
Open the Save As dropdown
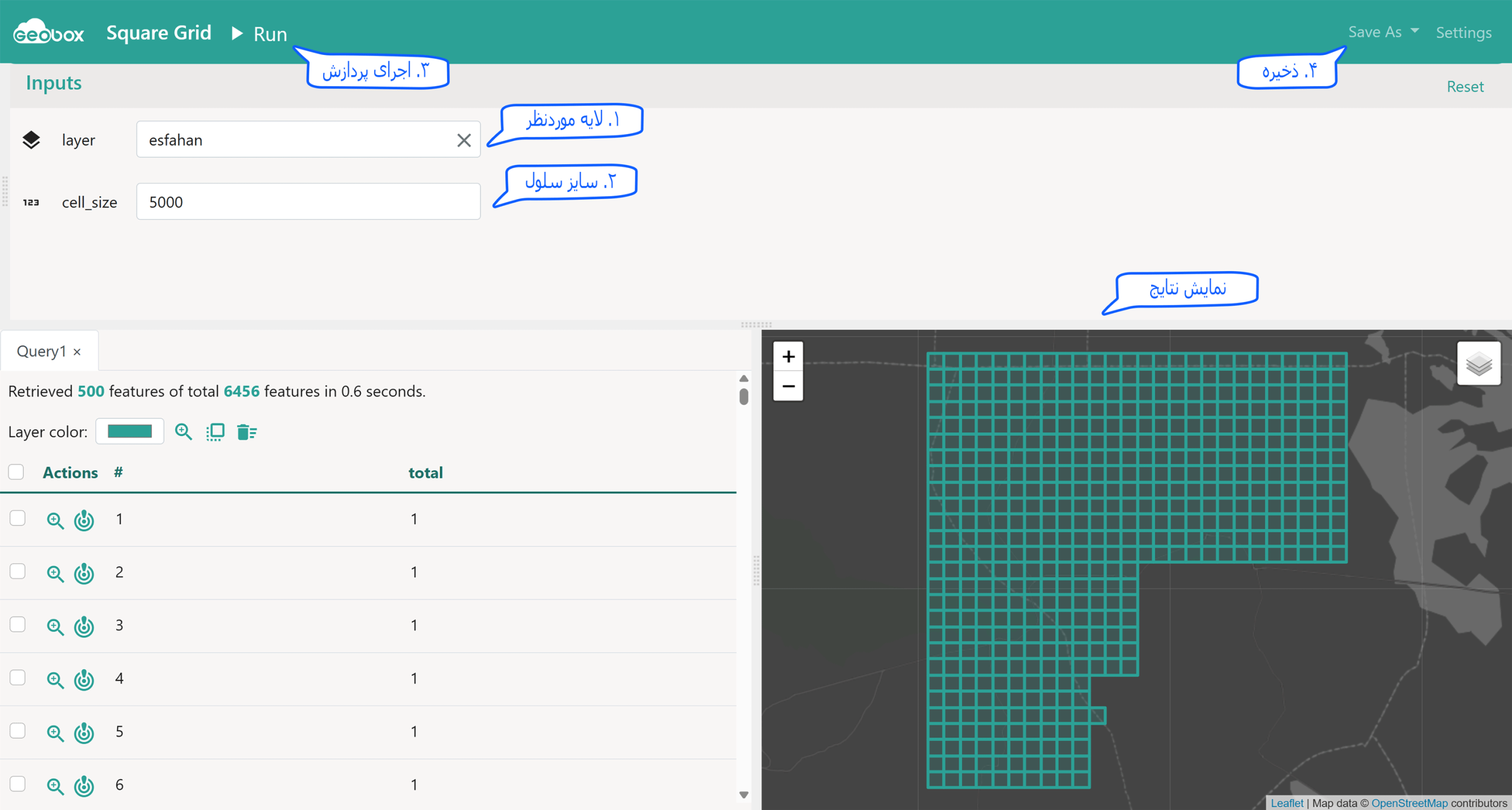click(x=1383, y=32)
